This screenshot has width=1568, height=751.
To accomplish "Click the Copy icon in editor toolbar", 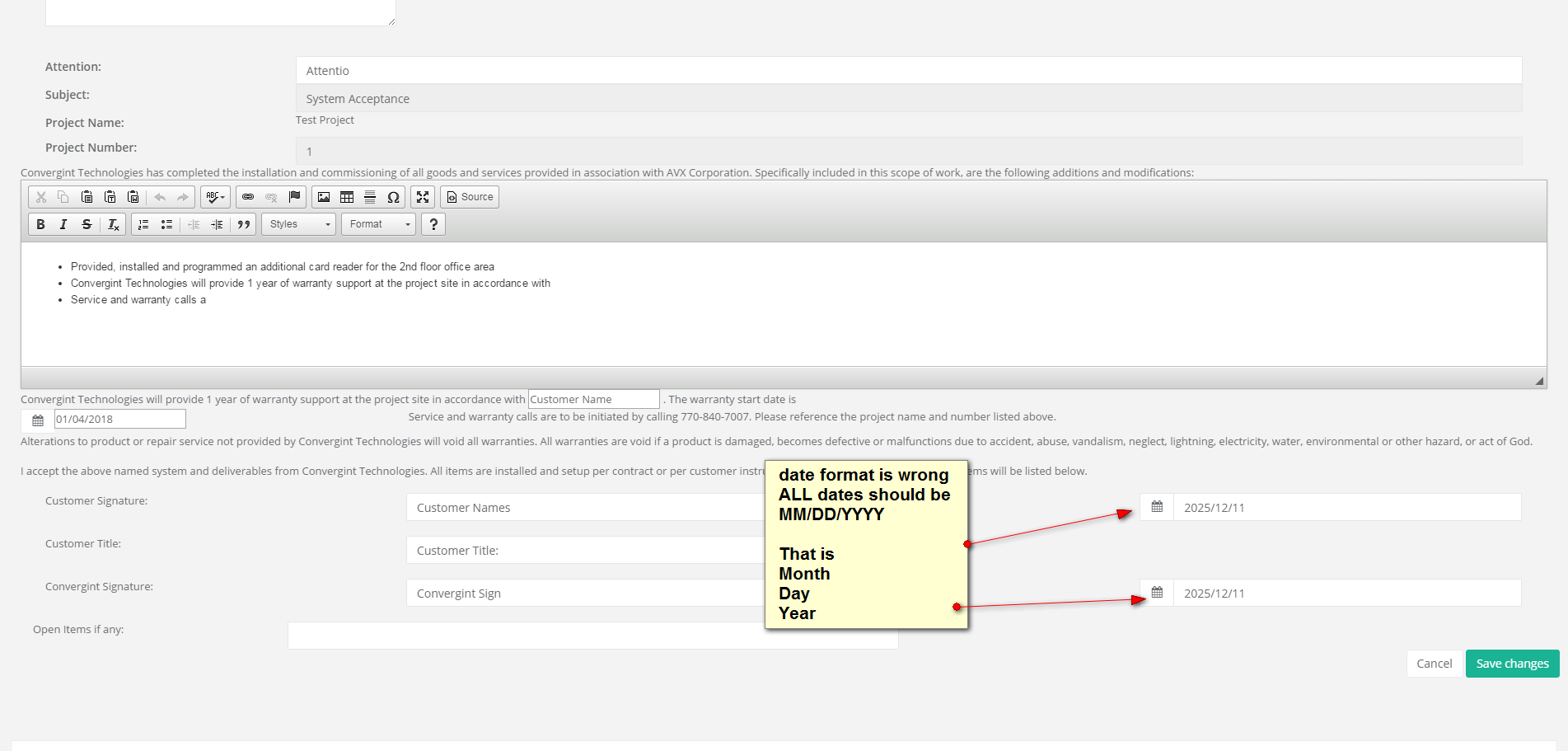I will coord(63,197).
